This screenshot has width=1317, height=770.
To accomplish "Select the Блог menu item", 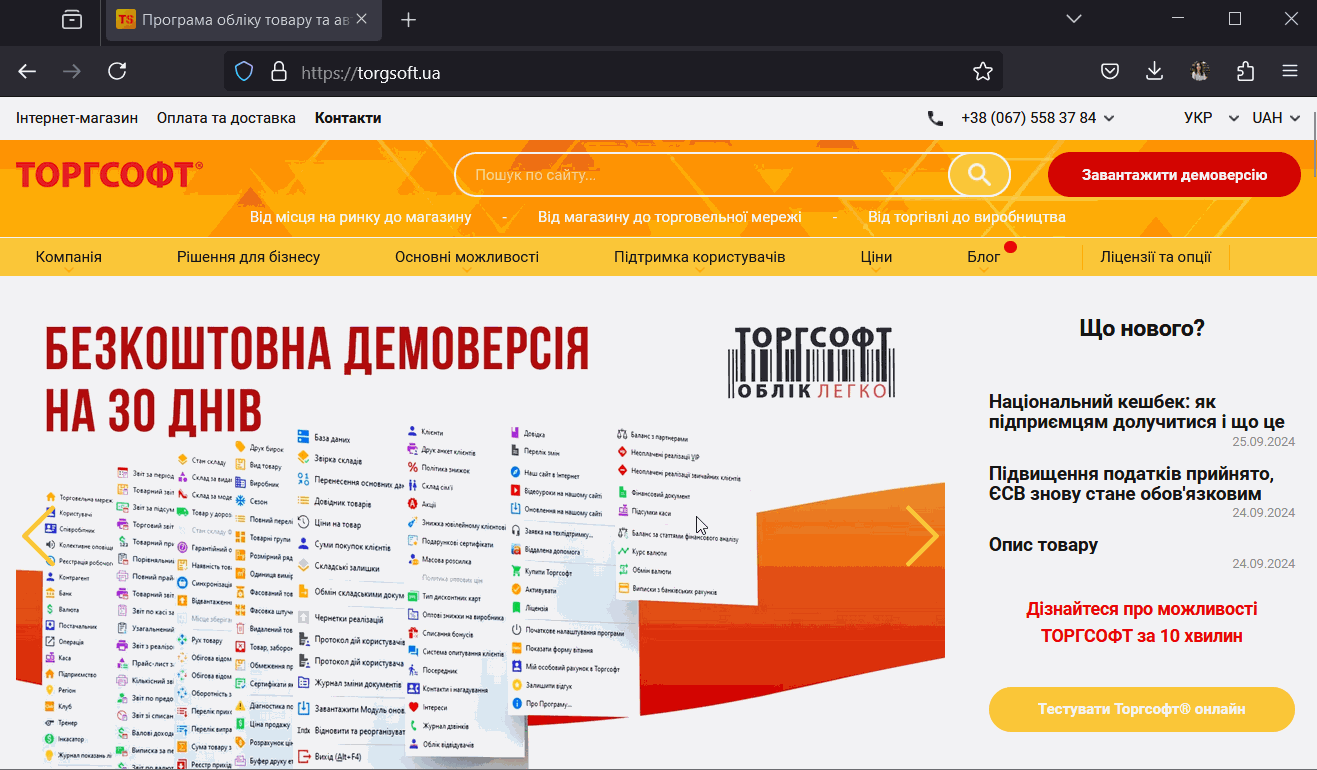I will tap(984, 256).
